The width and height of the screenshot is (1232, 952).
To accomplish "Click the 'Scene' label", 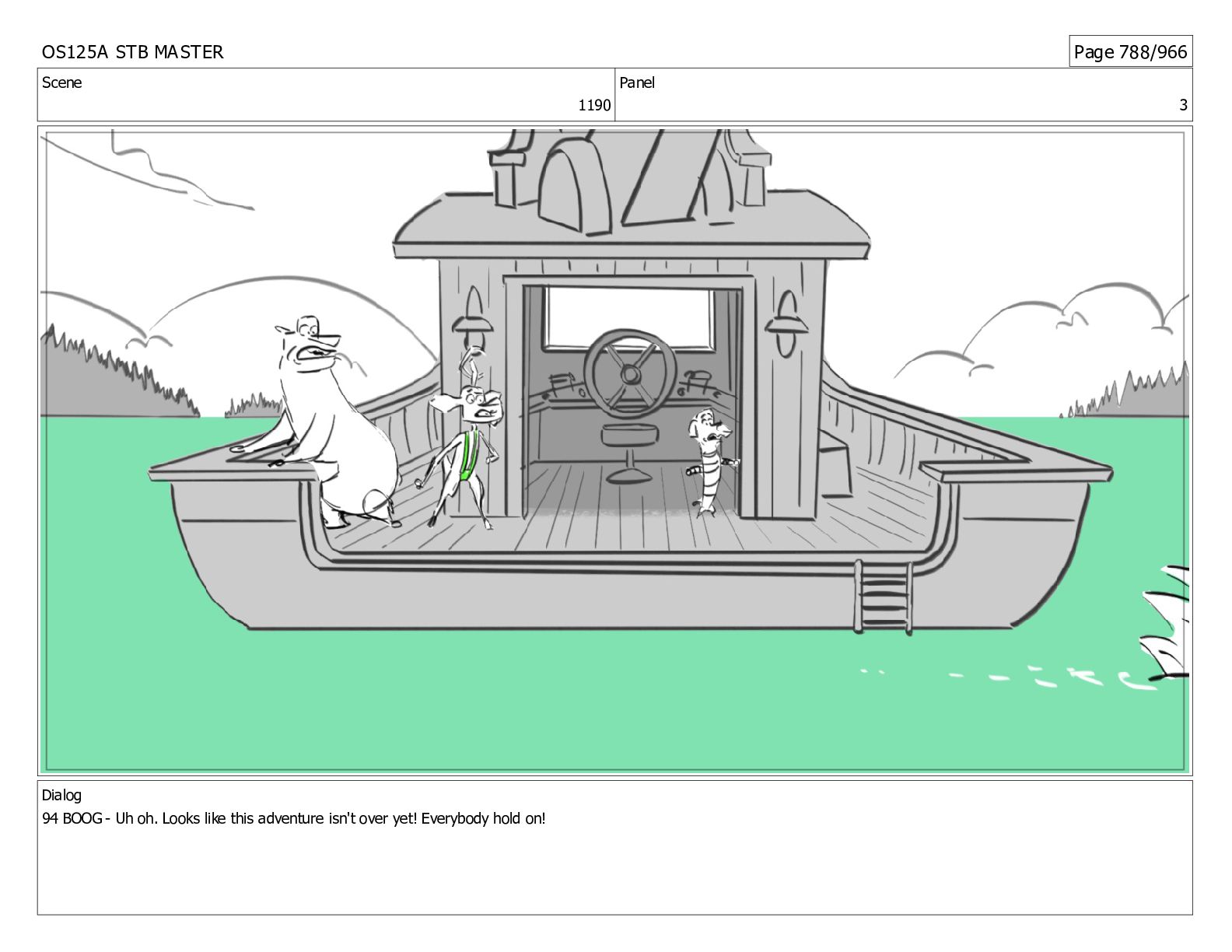I will (61, 82).
